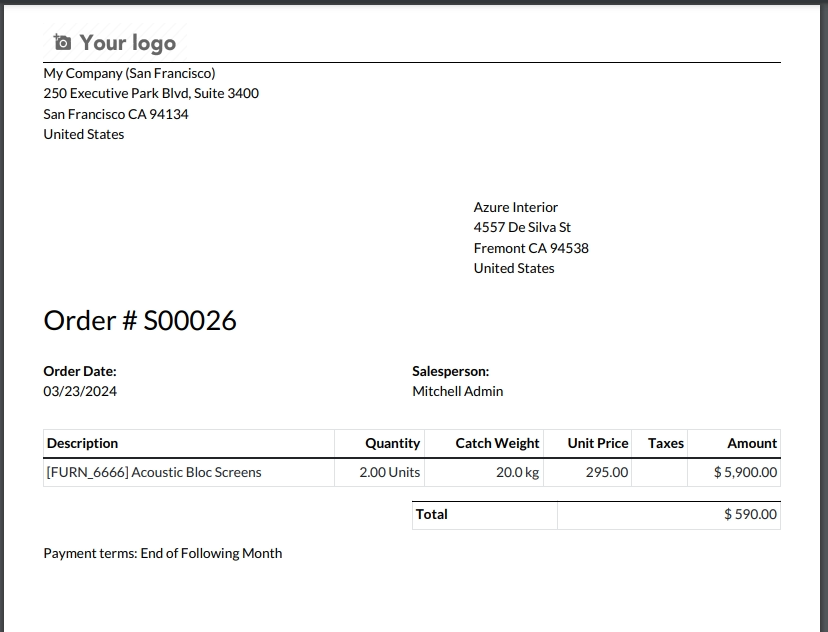Click "United States" below Fremont CA 94538
The width and height of the screenshot is (828, 632).
pyautogui.click(x=514, y=268)
